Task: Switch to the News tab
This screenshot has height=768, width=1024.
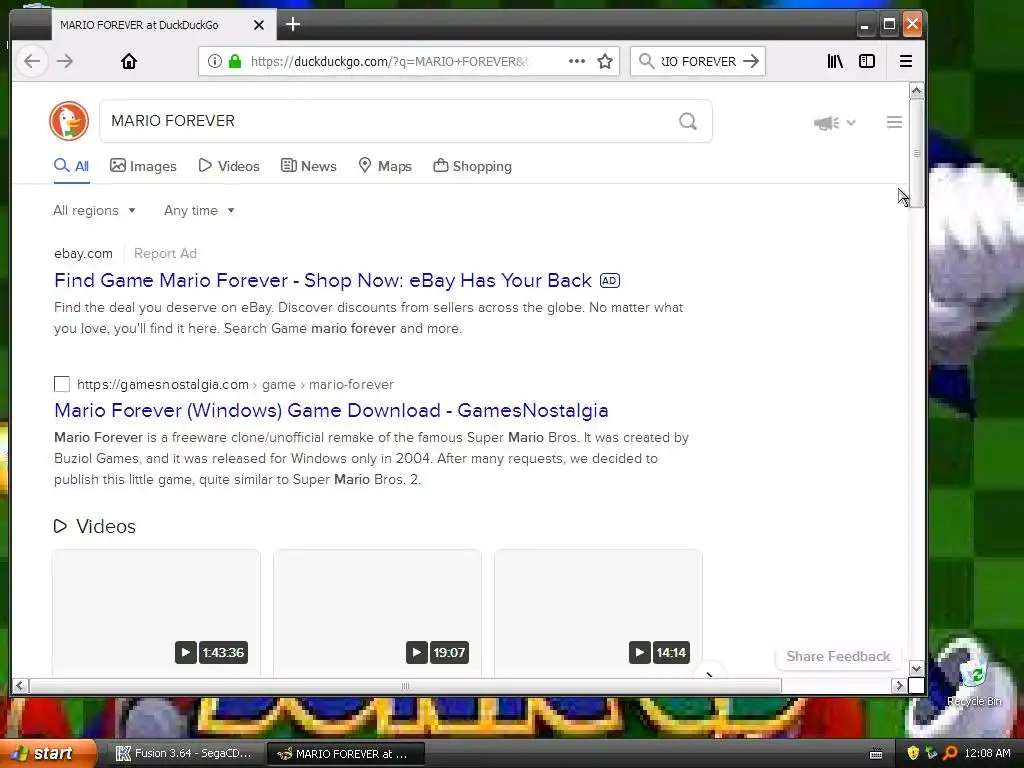Action: (x=308, y=166)
